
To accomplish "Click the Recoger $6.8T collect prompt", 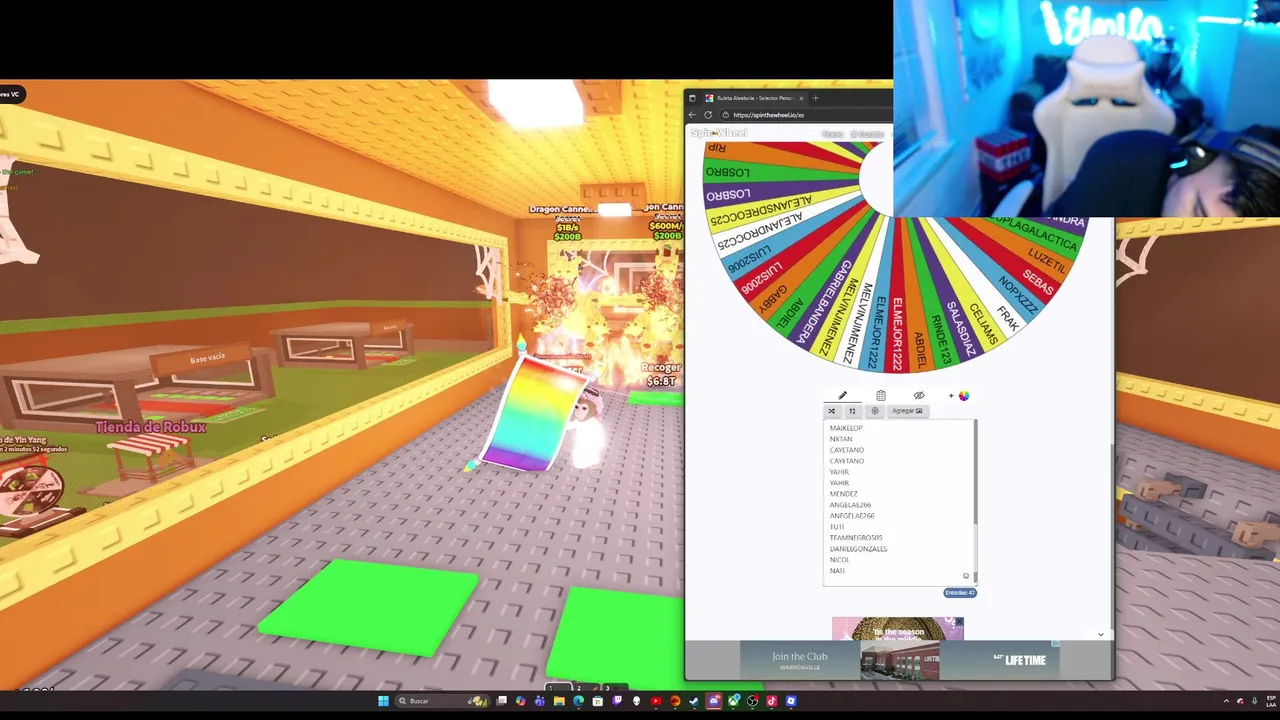I will click(661, 374).
